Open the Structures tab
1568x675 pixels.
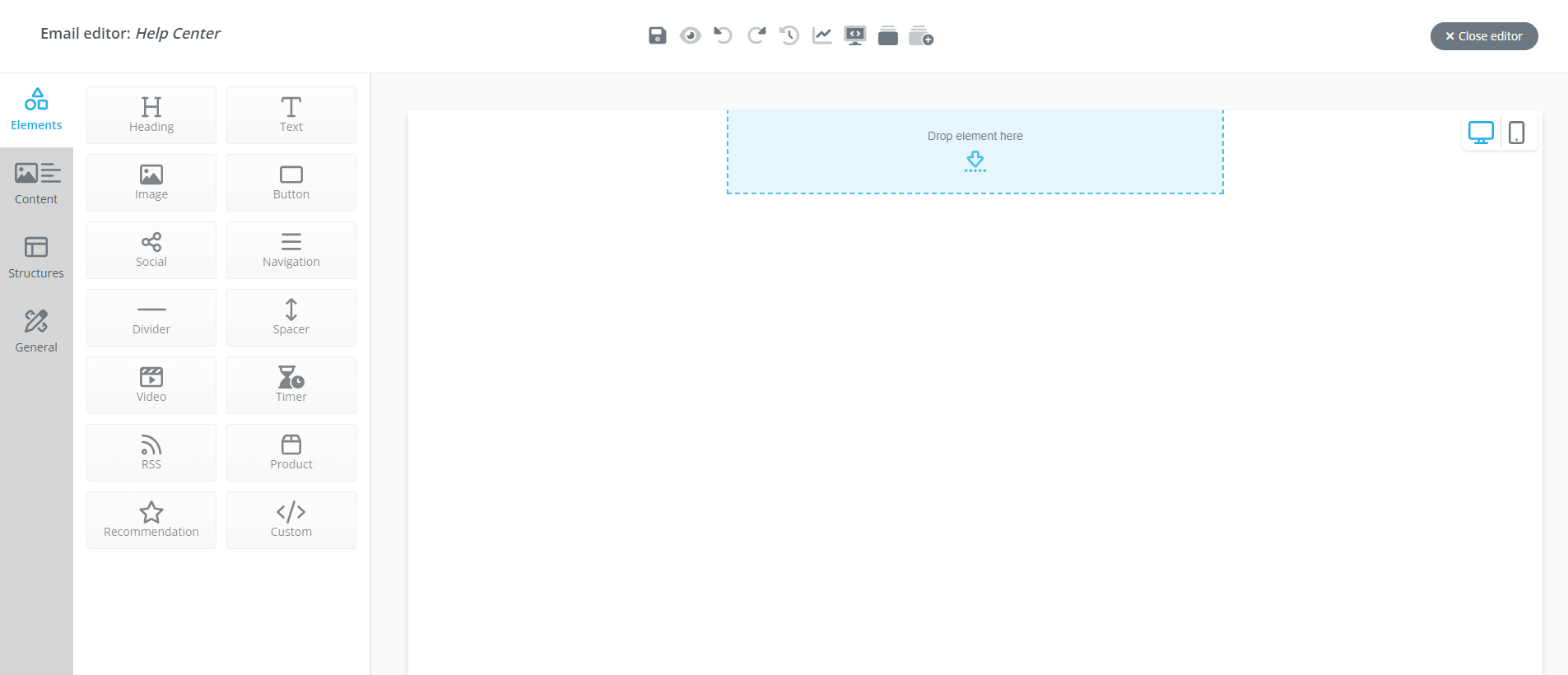(x=36, y=258)
